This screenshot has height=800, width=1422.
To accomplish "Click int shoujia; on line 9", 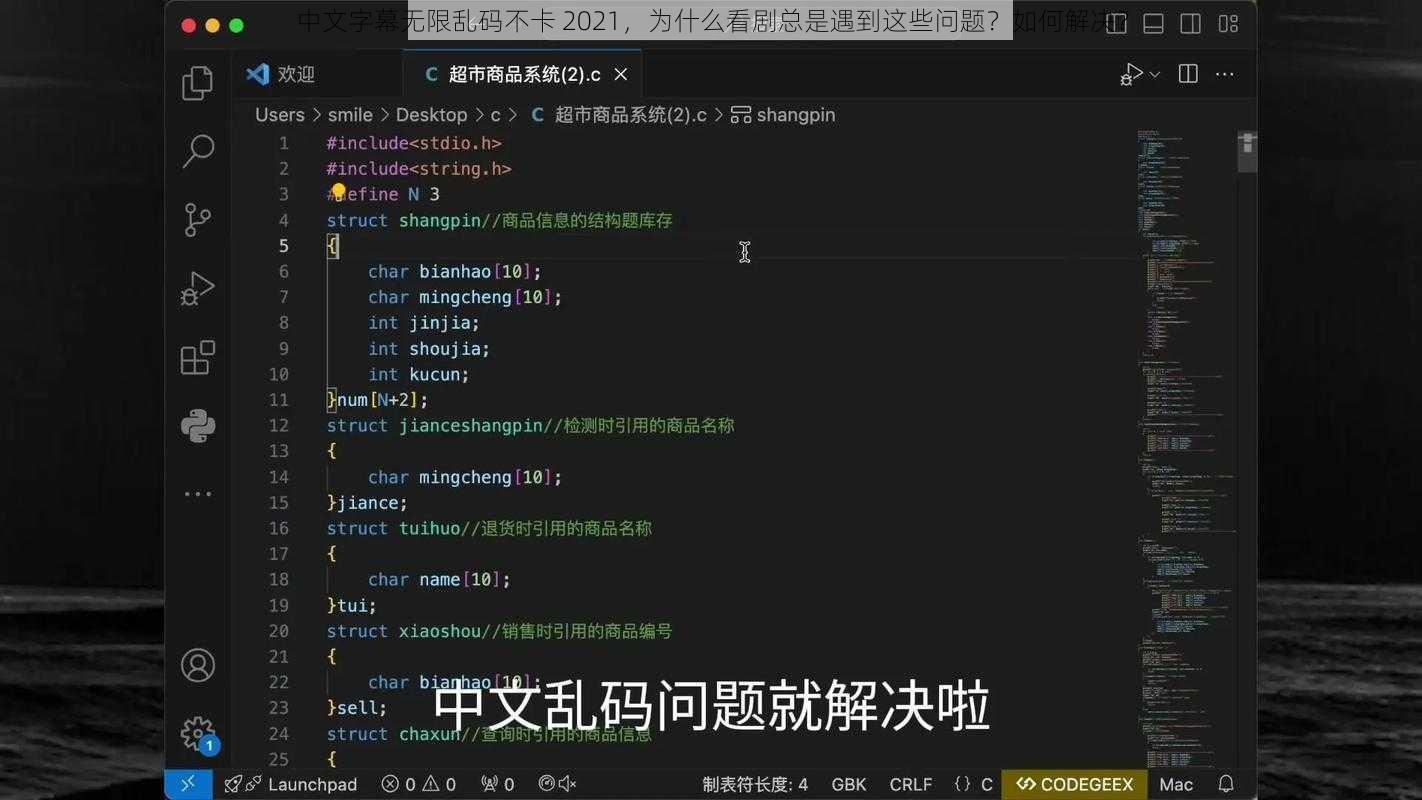I will tap(429, 348).
